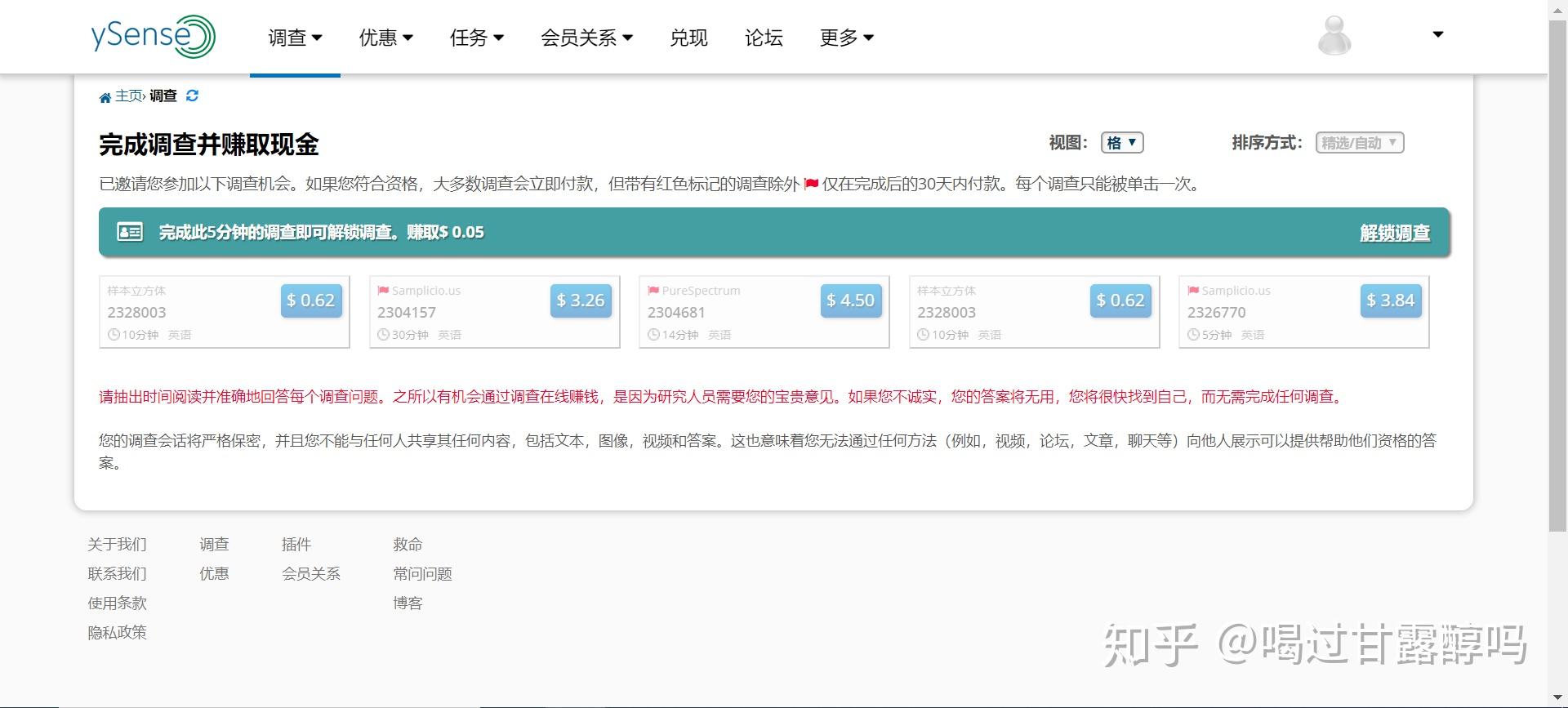Click the refresh icon beside 调查 breadcrumb
Viewport: 1568px width, 708px height.
tap(192, 96)
